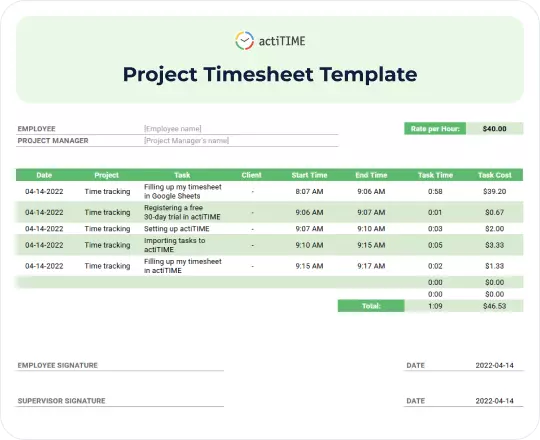Select the 0:02 task time cell

tap(435, 266)
